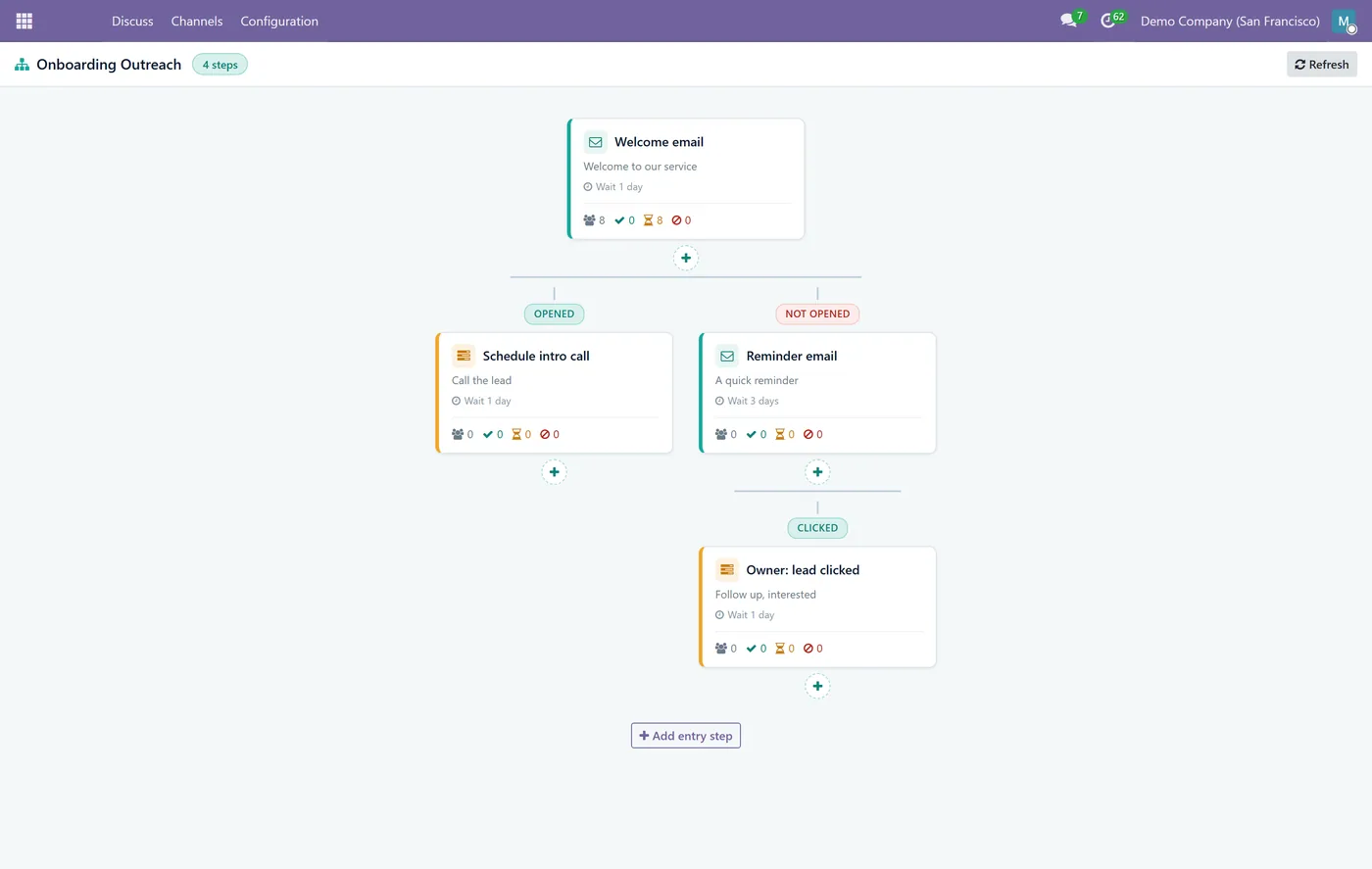
Task: Click the Refresh button
Action: (x=1321, y=65)
